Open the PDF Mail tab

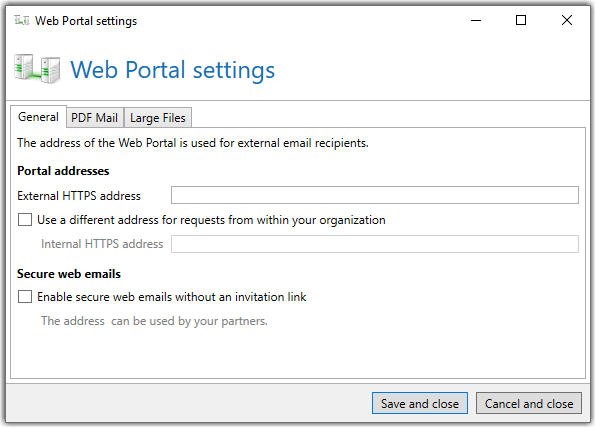[95, 117]
